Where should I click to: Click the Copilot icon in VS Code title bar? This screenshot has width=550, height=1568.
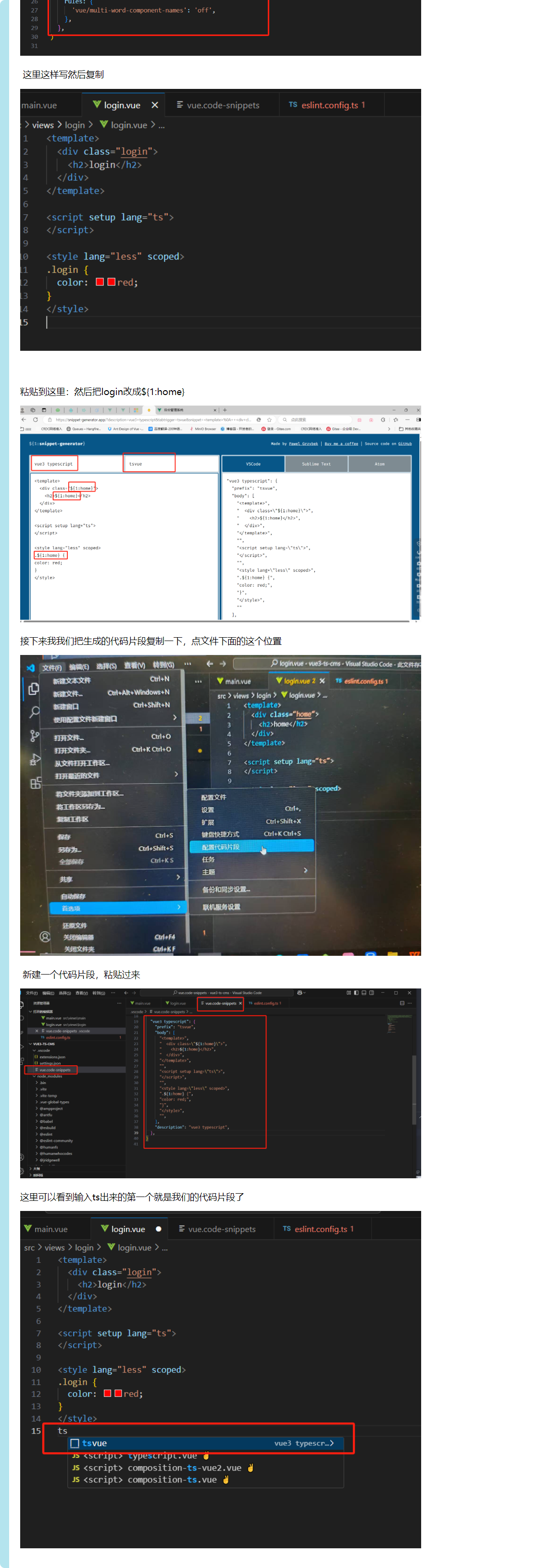click(x=300, y=993)
